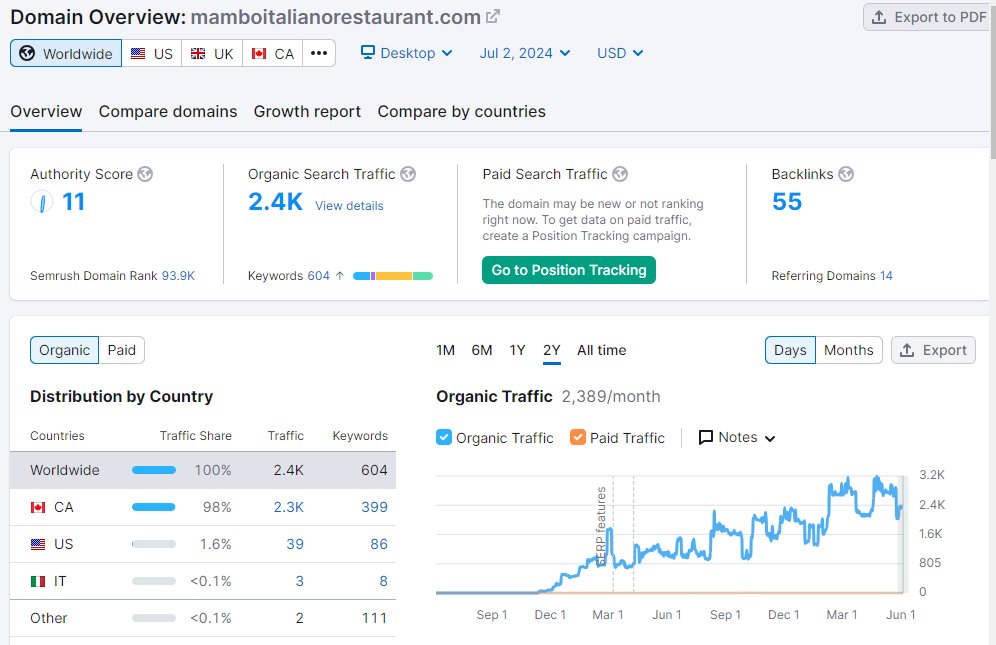Toggle the Paid Traffic checkbox
Image resolution: width=996 pixels, height=645 pixels.
click(x=577, y=437)
